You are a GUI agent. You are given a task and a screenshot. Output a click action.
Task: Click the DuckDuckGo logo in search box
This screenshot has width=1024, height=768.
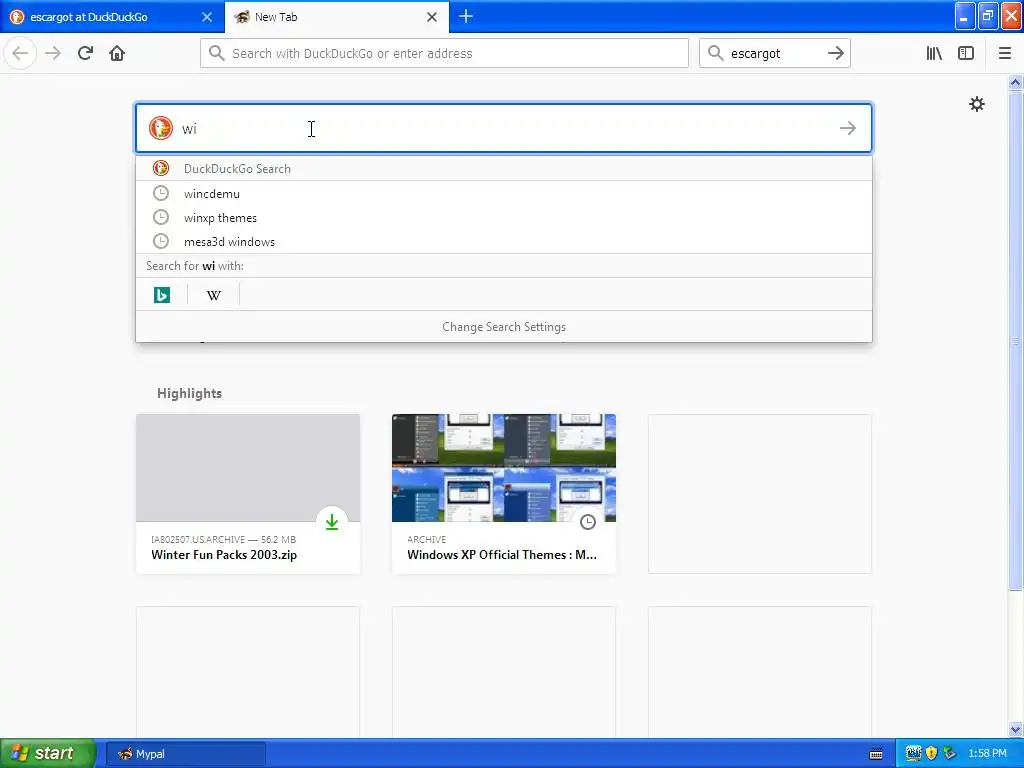point(161,128)
